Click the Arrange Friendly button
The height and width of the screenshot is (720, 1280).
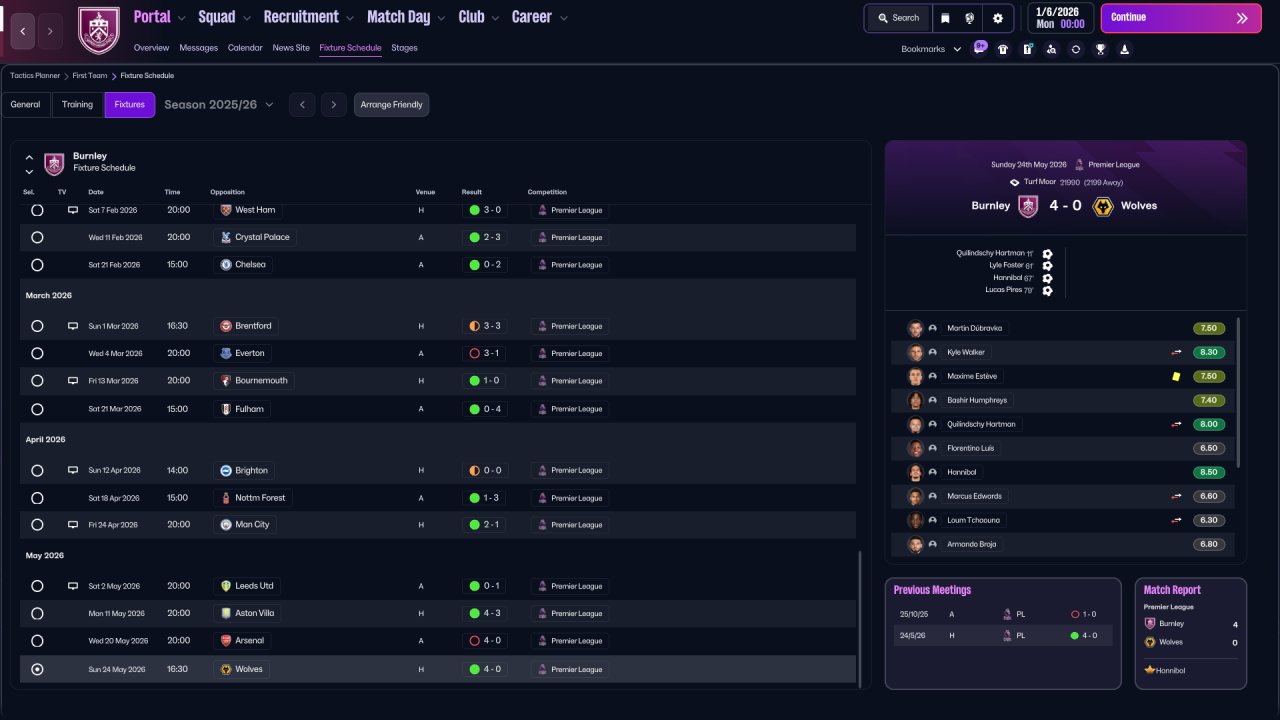click(x=391, y=105)
